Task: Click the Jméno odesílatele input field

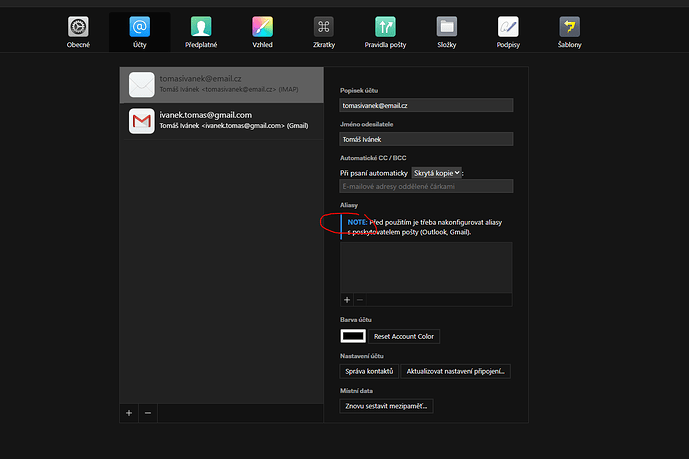Action: pos(426,139)
